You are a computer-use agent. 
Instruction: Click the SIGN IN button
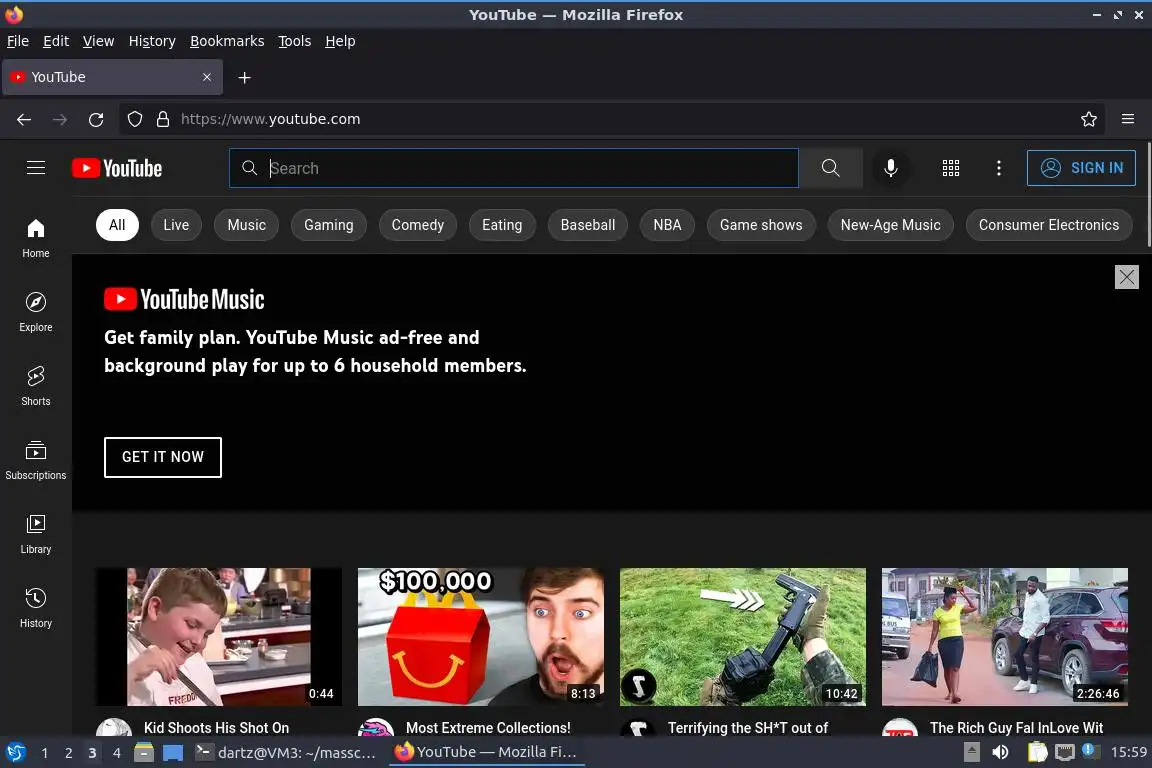pos(1081,168)
